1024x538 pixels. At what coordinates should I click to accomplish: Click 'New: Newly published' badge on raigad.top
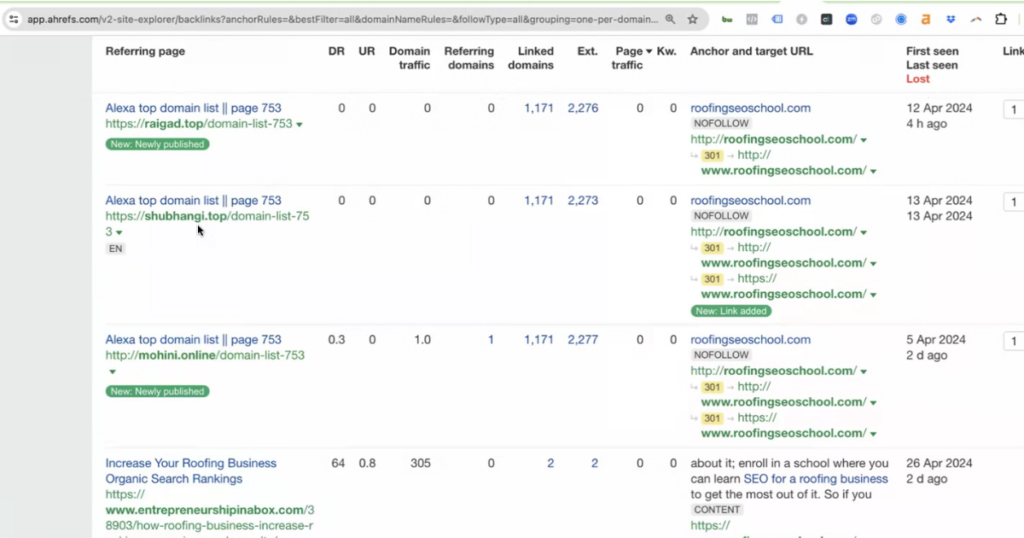[x=157, y=144]
